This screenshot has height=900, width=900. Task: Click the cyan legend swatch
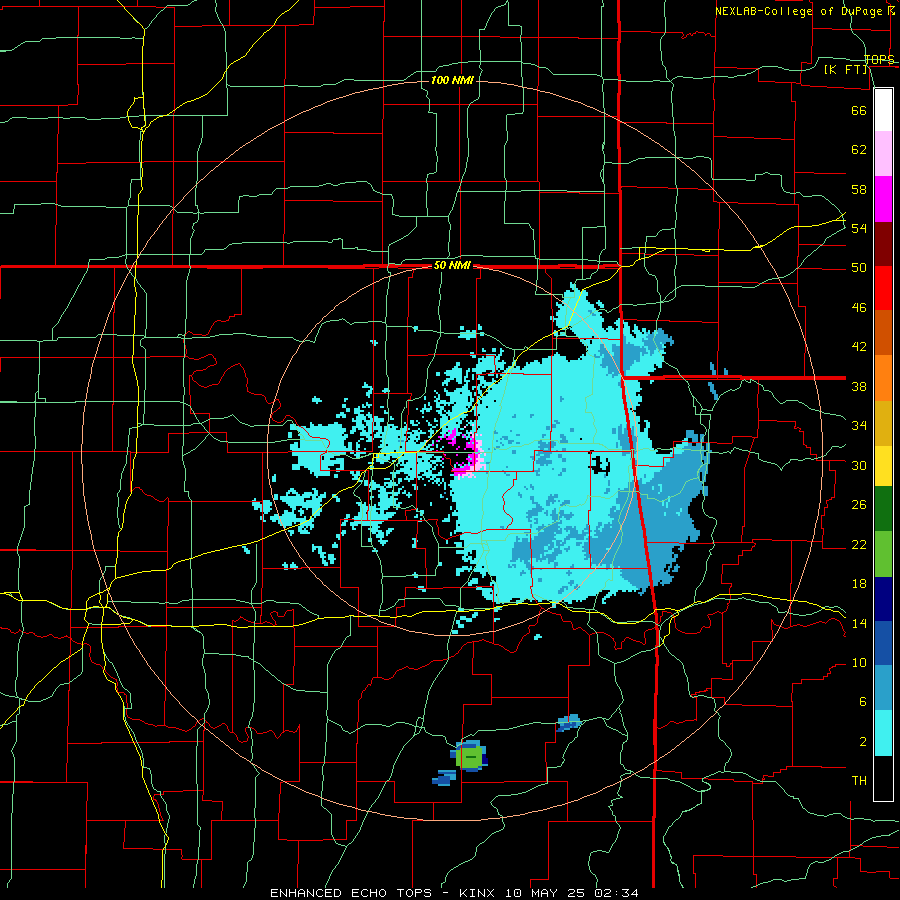(x=883, y=733)
